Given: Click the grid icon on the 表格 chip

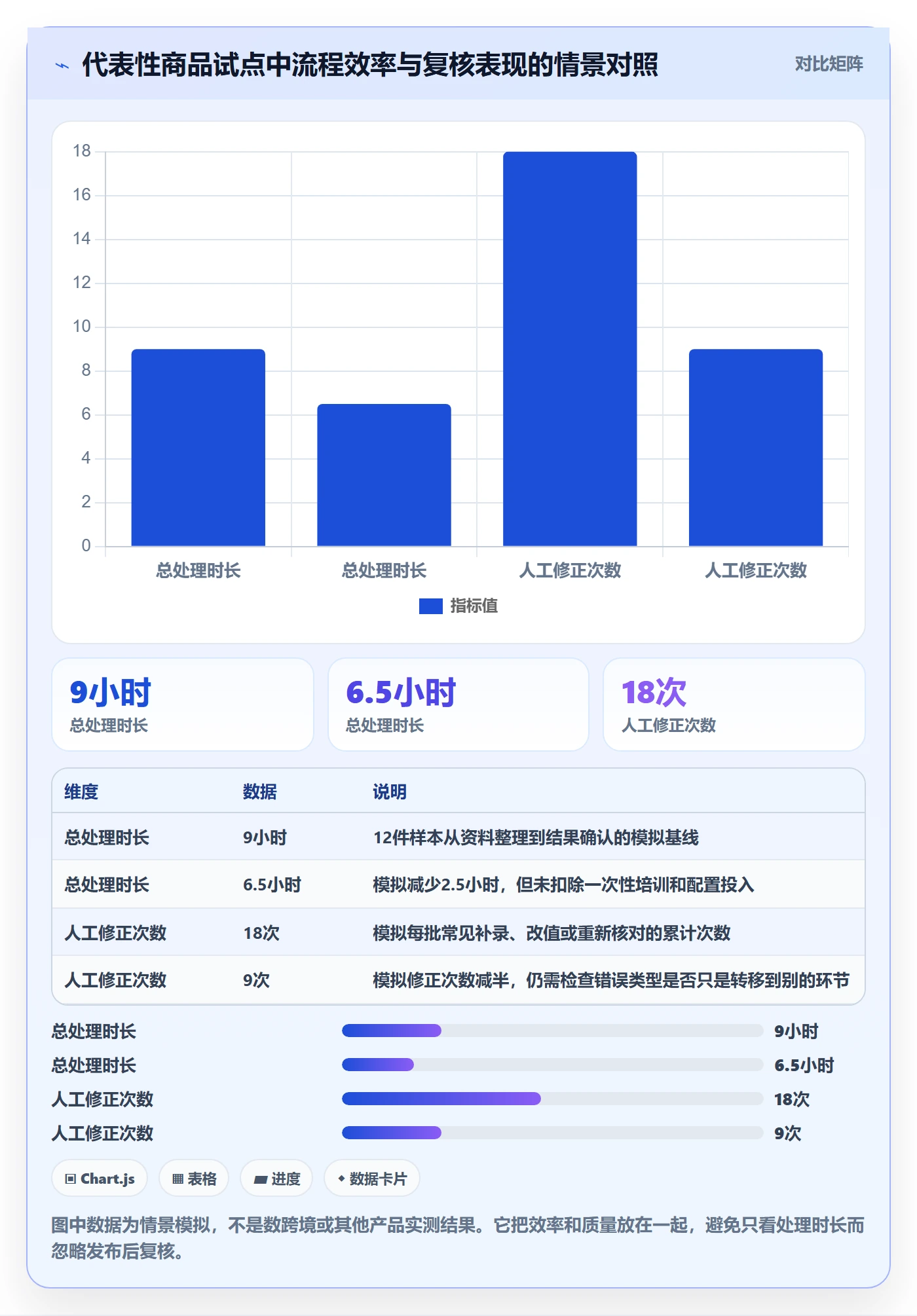Looking at the screenshot, I should pyautogui.click(x=178, y=1179).
